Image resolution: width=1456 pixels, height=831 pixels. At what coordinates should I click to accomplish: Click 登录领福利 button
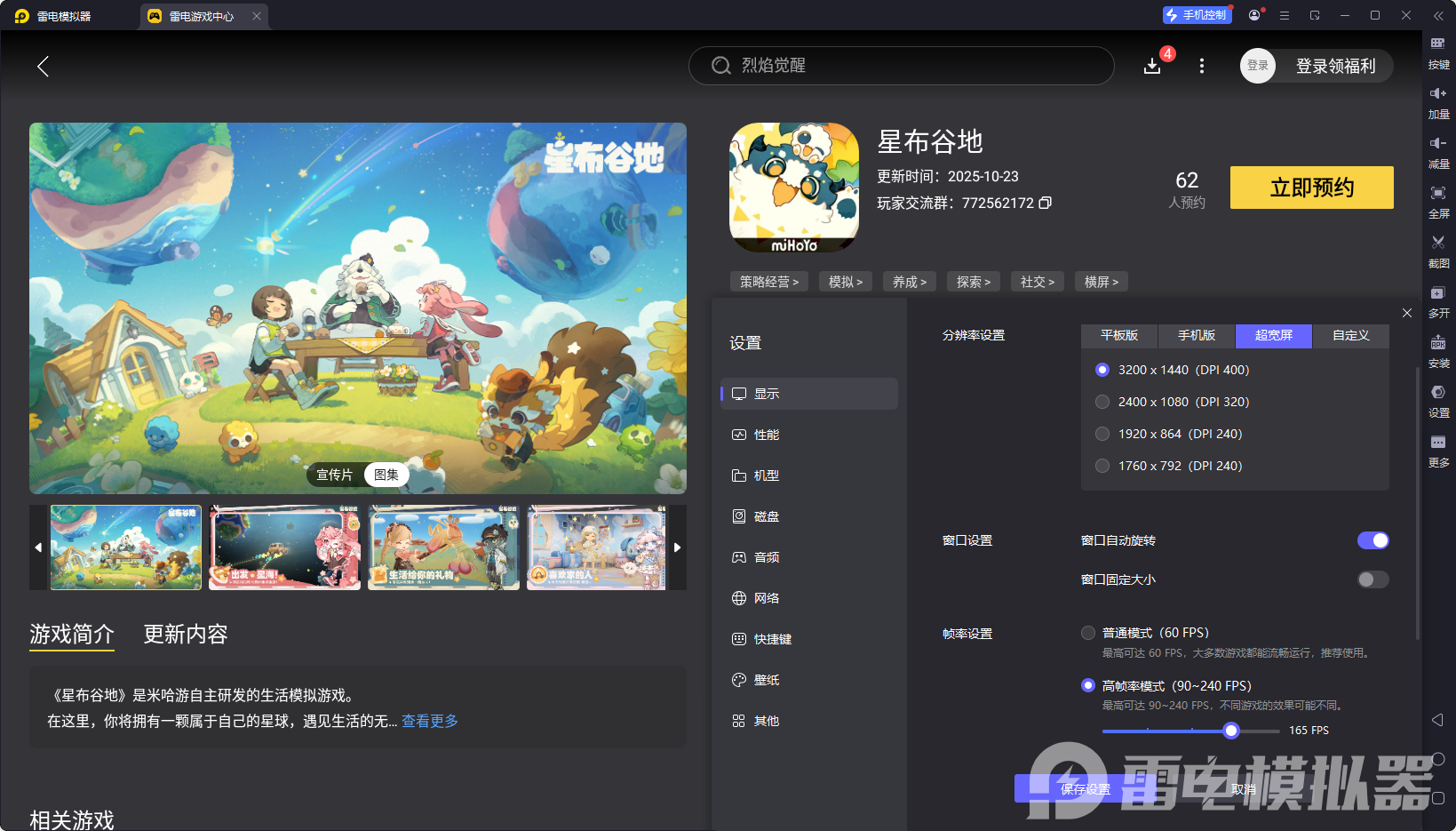(1335, 66)
